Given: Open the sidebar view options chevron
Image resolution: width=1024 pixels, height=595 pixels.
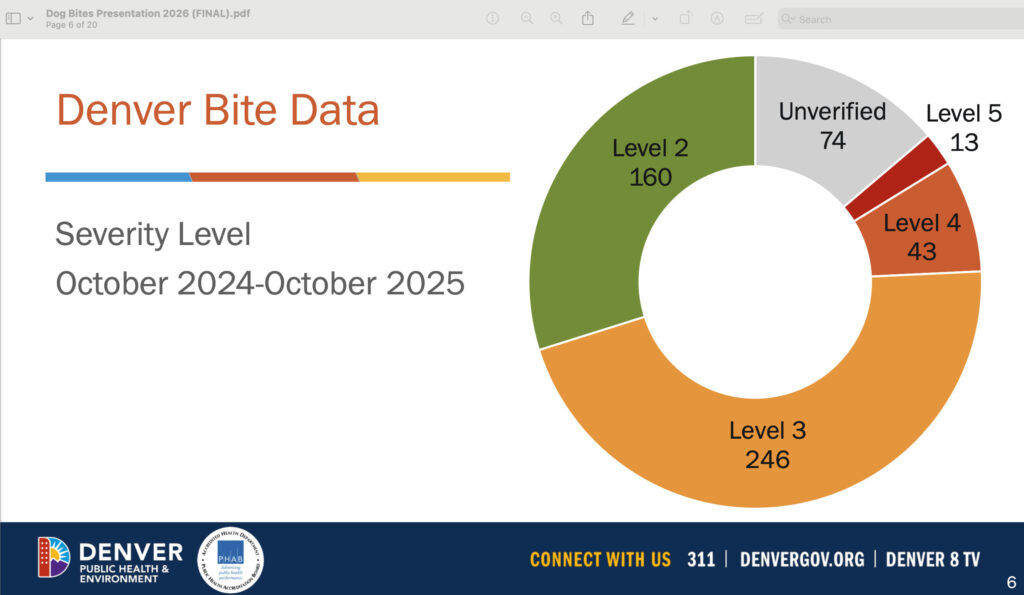Looking at the screenshot, I should coord(30,18).
